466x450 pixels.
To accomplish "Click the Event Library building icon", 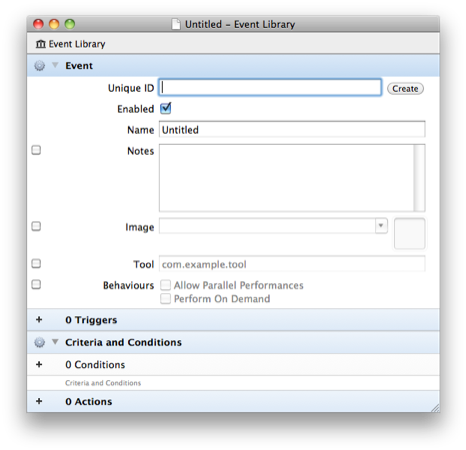I will click(x=41, y=44).
